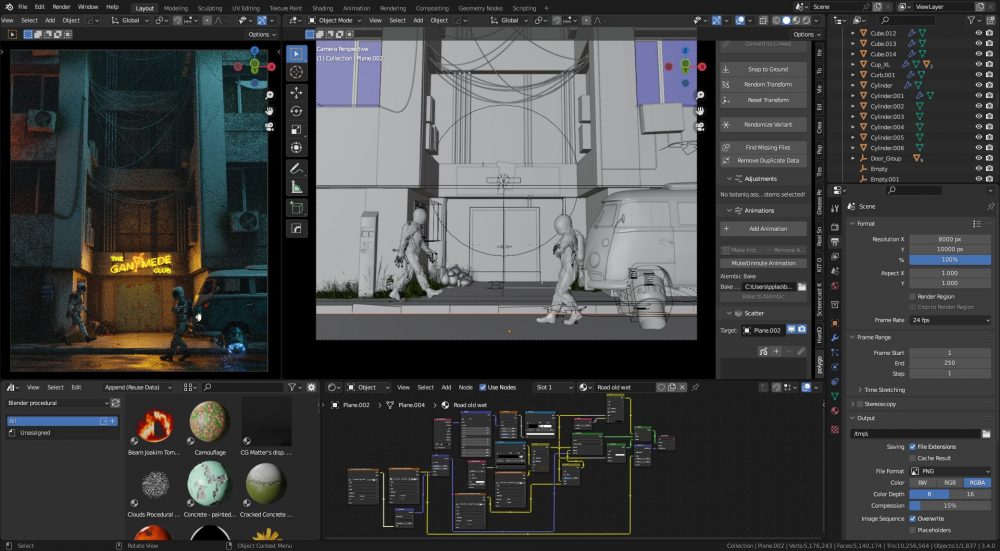Click Add Animation button

[763, 229]
